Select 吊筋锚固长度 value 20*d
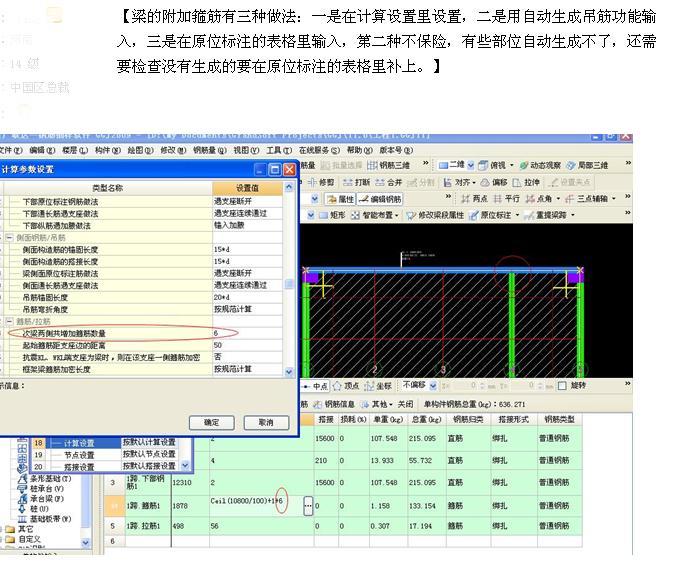The width and height of the screenshot is (687, 568). tap(248, 297)
